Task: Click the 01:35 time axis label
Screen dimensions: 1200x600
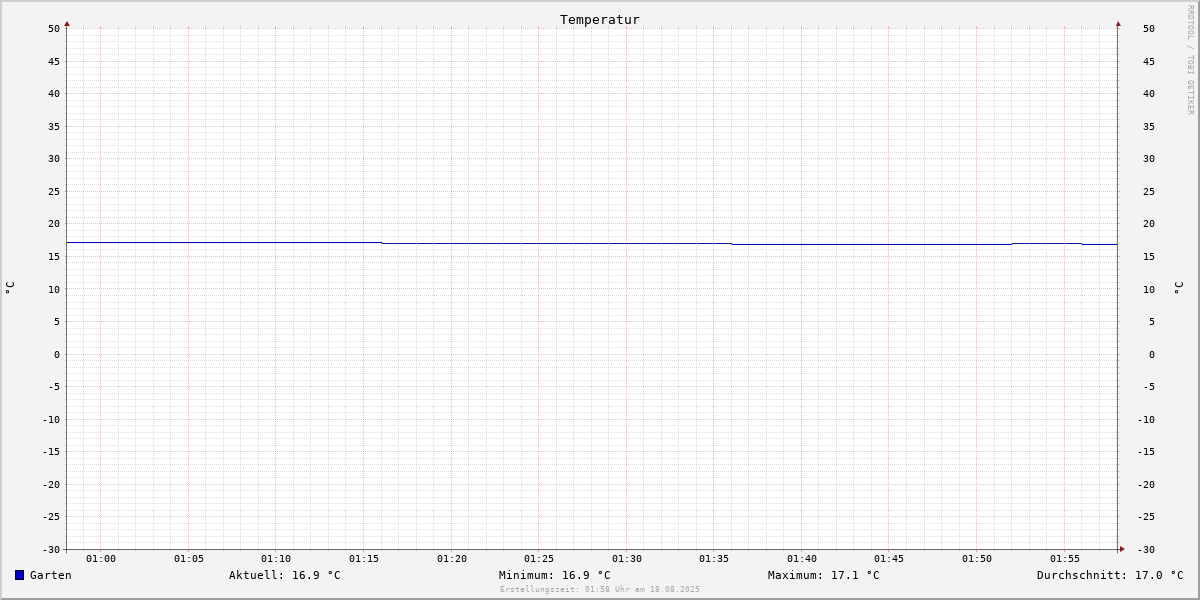Action: [714, 559]
